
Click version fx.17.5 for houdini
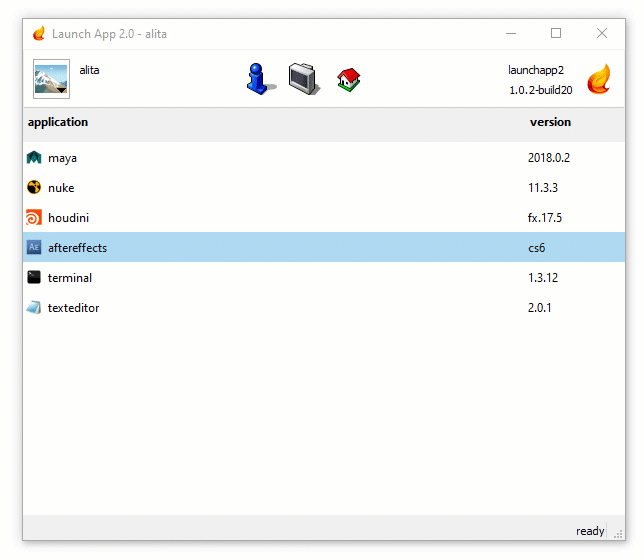(x=545, y=218)
